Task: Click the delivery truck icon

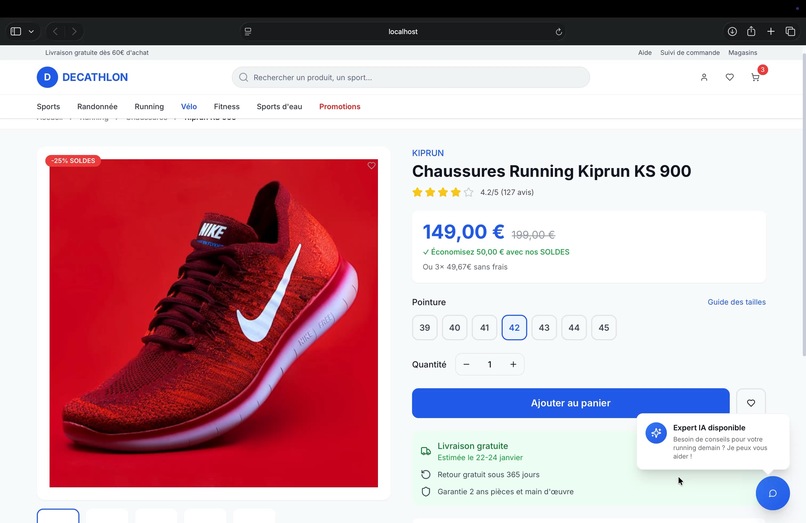Action: 426,451
